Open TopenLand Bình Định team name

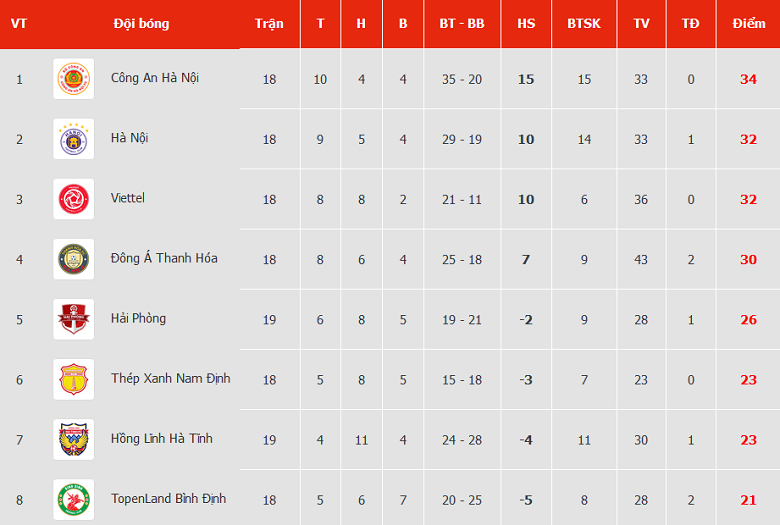pyautogui.click(x=168, y=498)
